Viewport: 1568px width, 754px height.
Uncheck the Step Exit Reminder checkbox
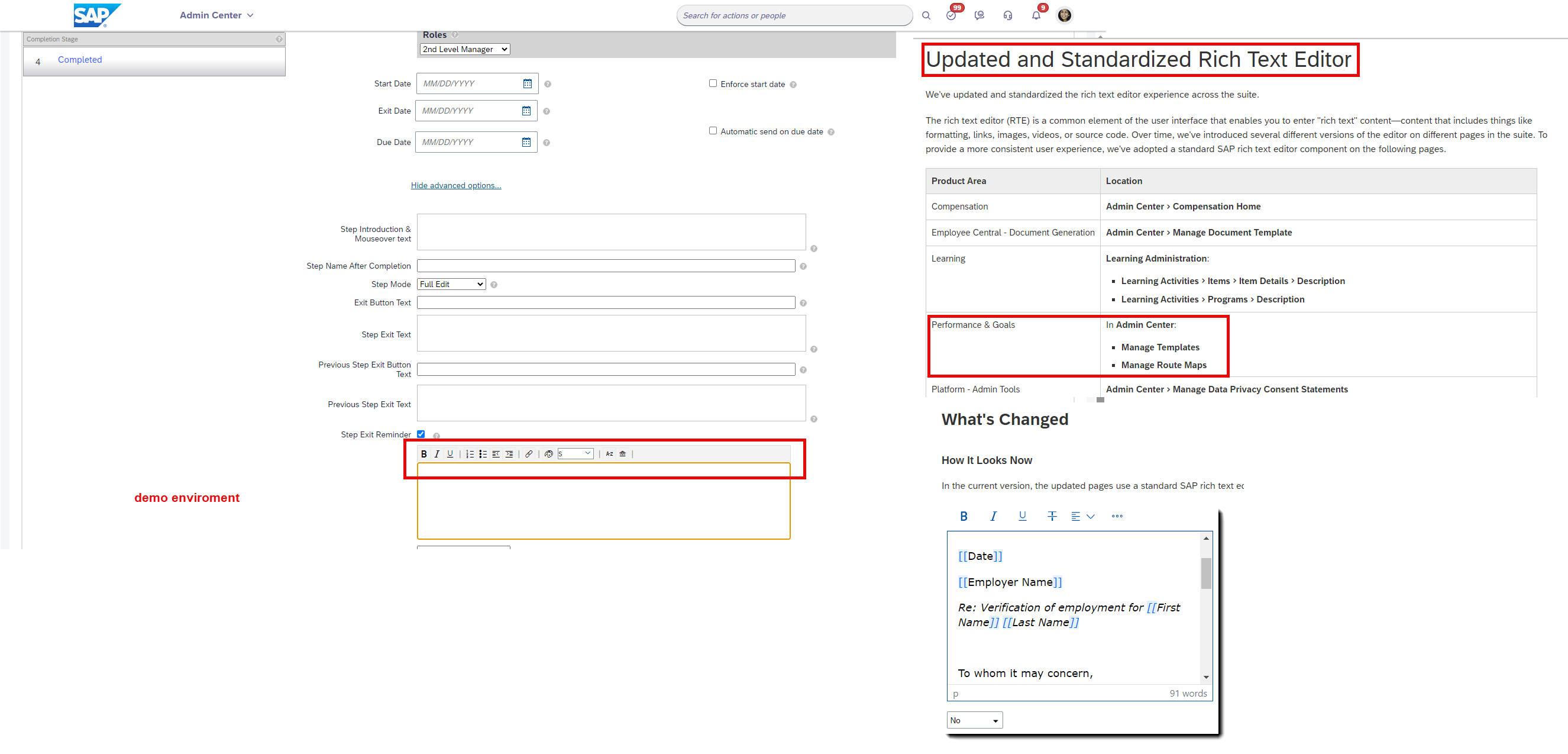(x=421, y=434)
